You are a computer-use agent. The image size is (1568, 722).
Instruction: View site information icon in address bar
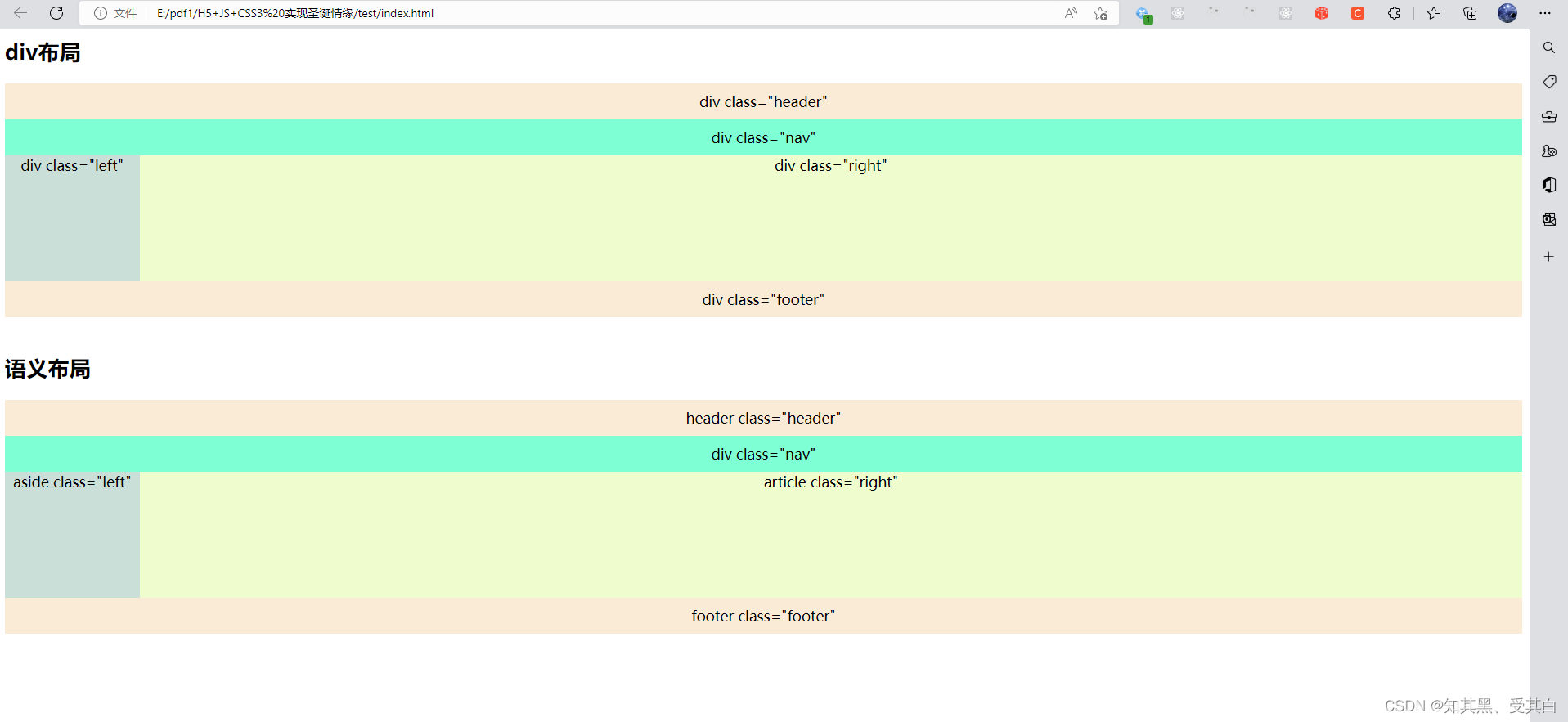click(x=101, y=13)
